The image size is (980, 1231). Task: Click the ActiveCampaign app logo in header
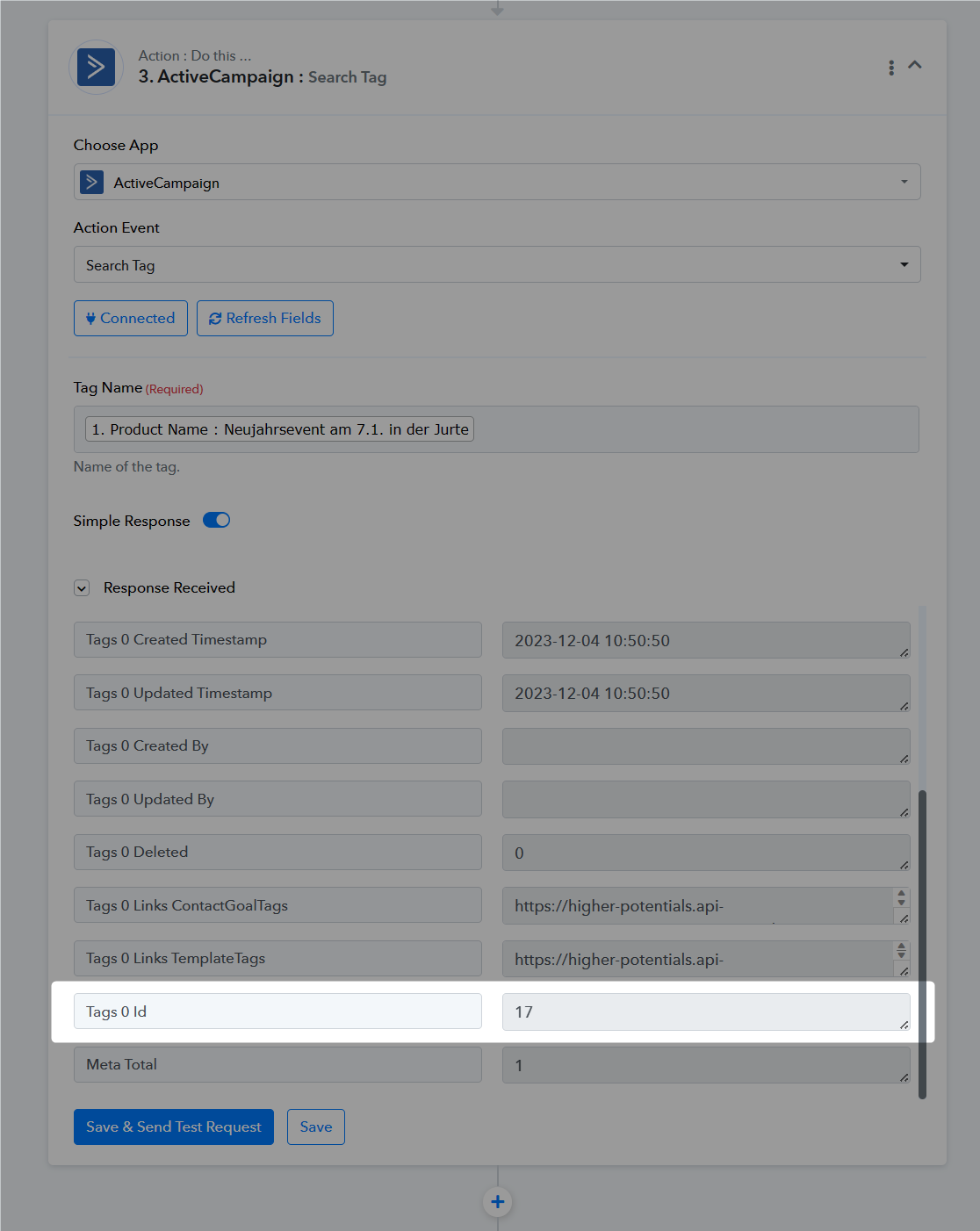pos(96,67)
